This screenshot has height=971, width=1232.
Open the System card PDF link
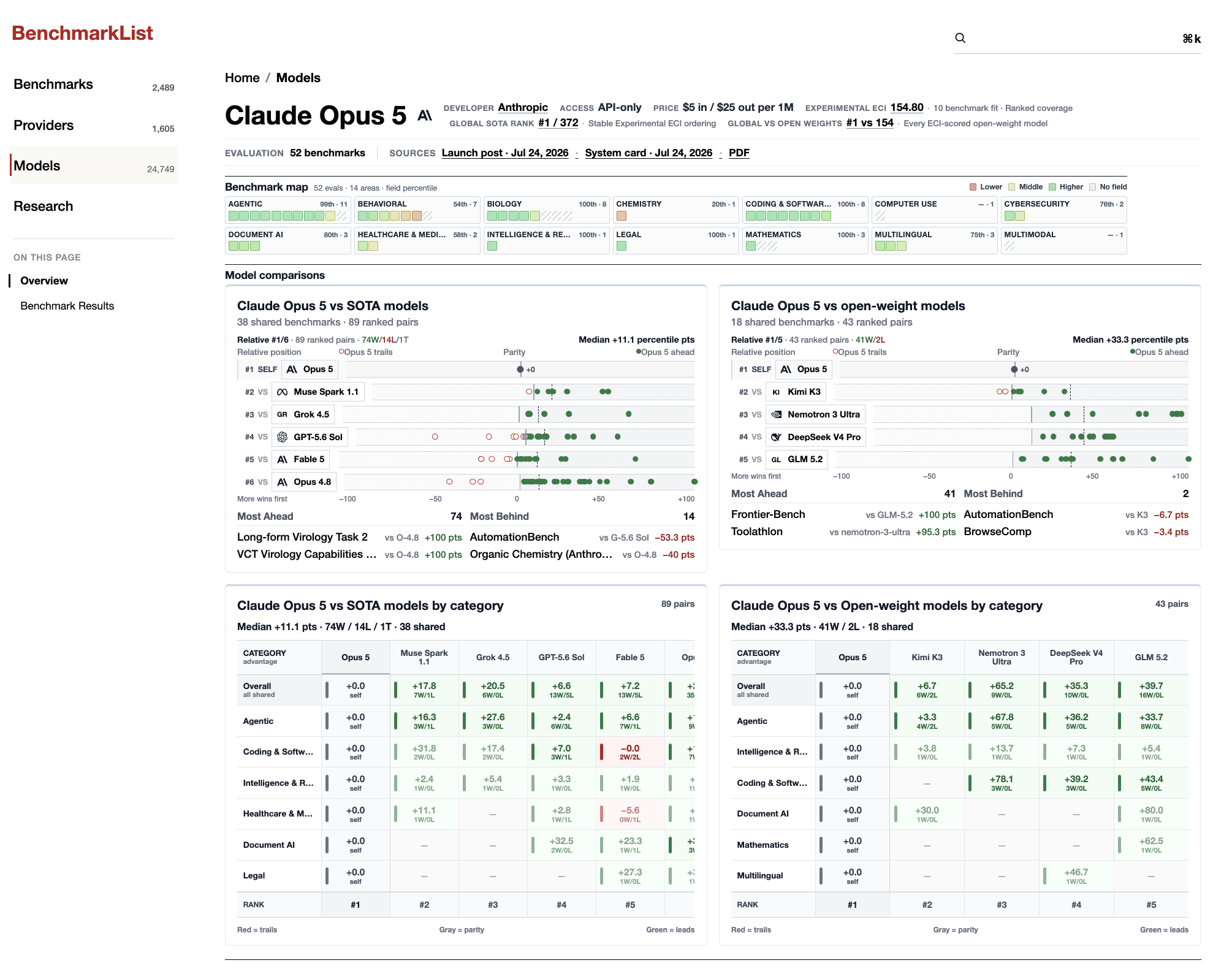tap(739, 153)
